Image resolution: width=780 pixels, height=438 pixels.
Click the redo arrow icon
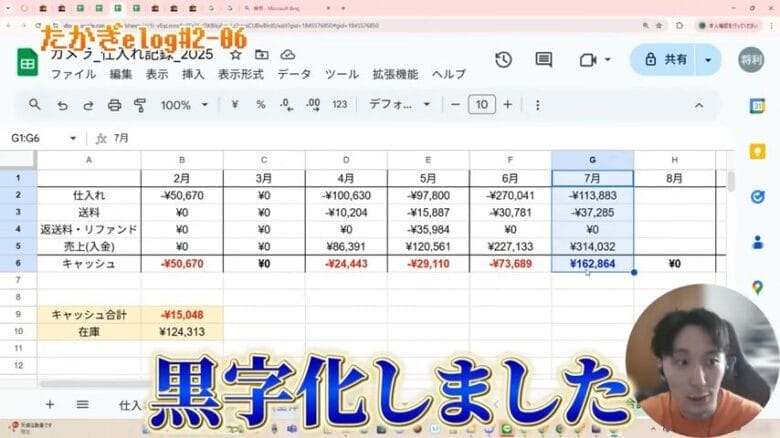pyautogui.click(x=88, y=105)
